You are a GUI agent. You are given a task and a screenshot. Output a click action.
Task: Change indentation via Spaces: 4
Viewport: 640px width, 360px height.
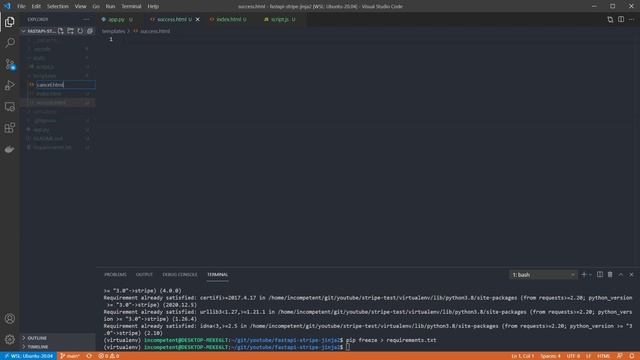[x=550, y=356]
